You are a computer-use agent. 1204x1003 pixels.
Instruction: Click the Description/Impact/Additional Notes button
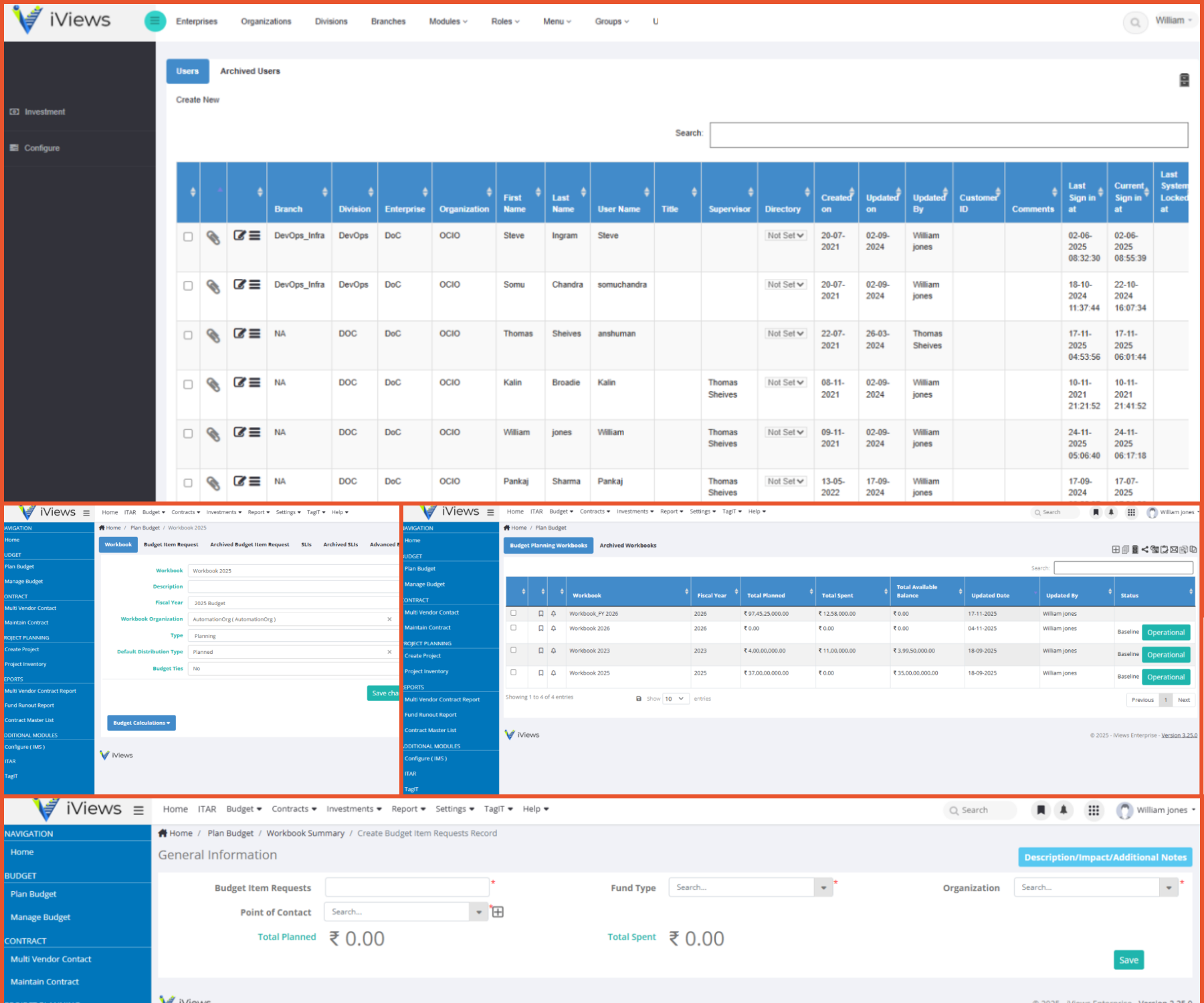click(x=1105, y=857)
